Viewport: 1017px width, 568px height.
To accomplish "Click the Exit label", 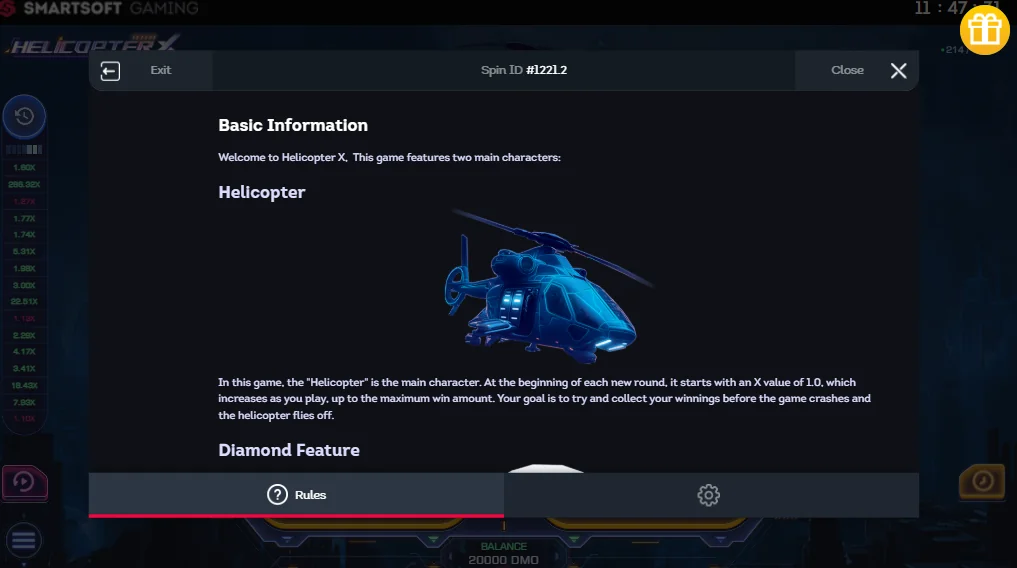I will click(161, 70).
